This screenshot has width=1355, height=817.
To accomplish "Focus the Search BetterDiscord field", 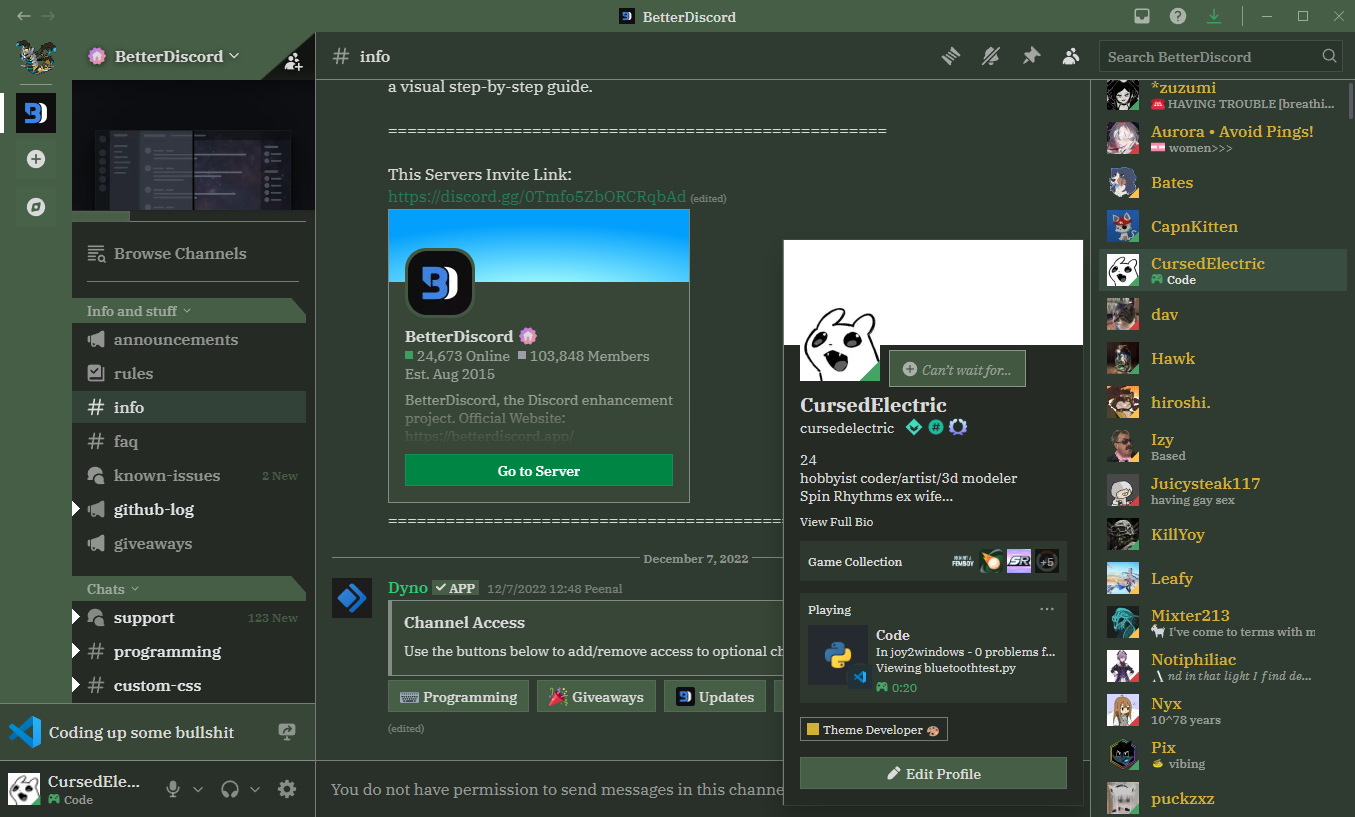I will point(1221,56).
